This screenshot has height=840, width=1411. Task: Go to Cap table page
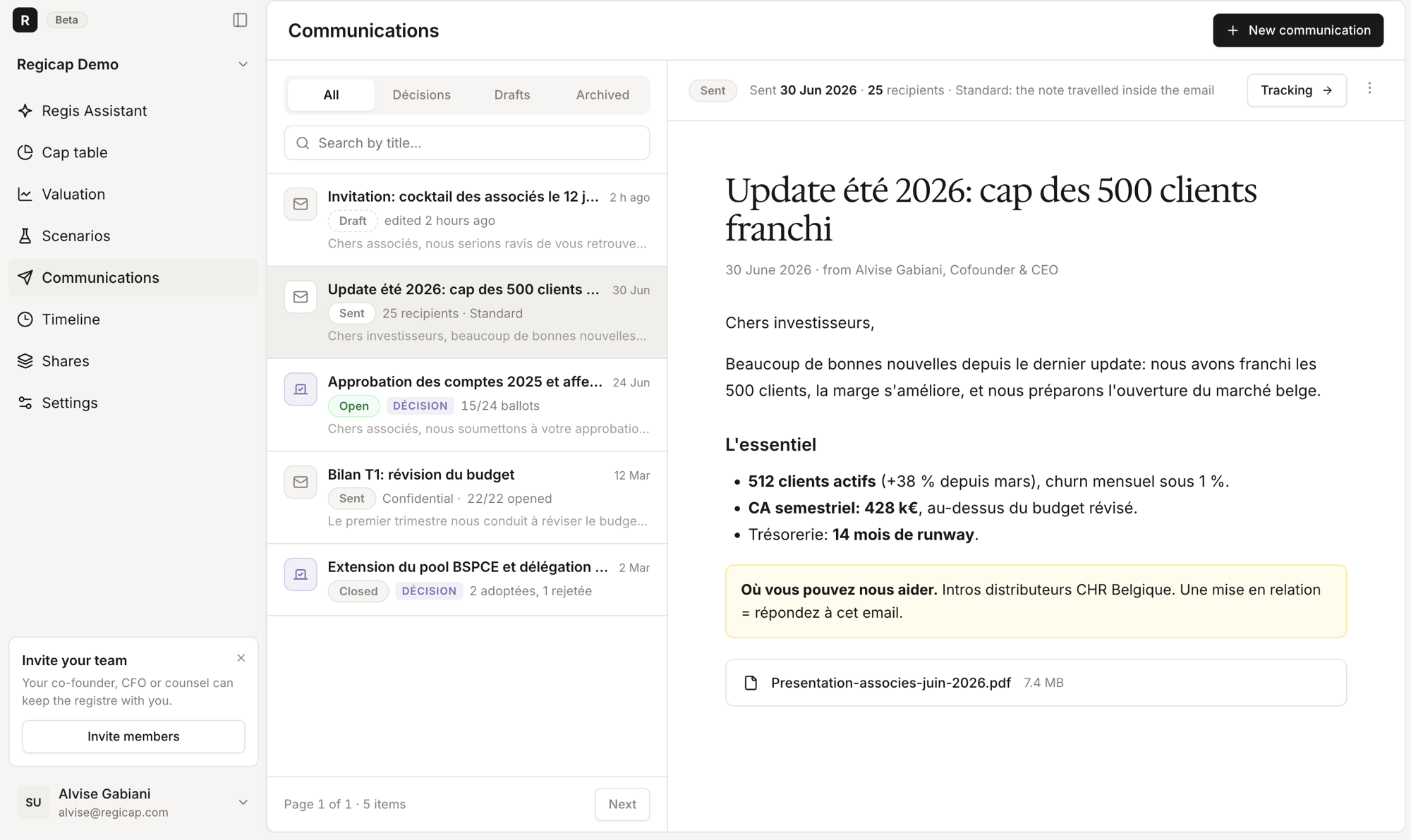(133, 152)
